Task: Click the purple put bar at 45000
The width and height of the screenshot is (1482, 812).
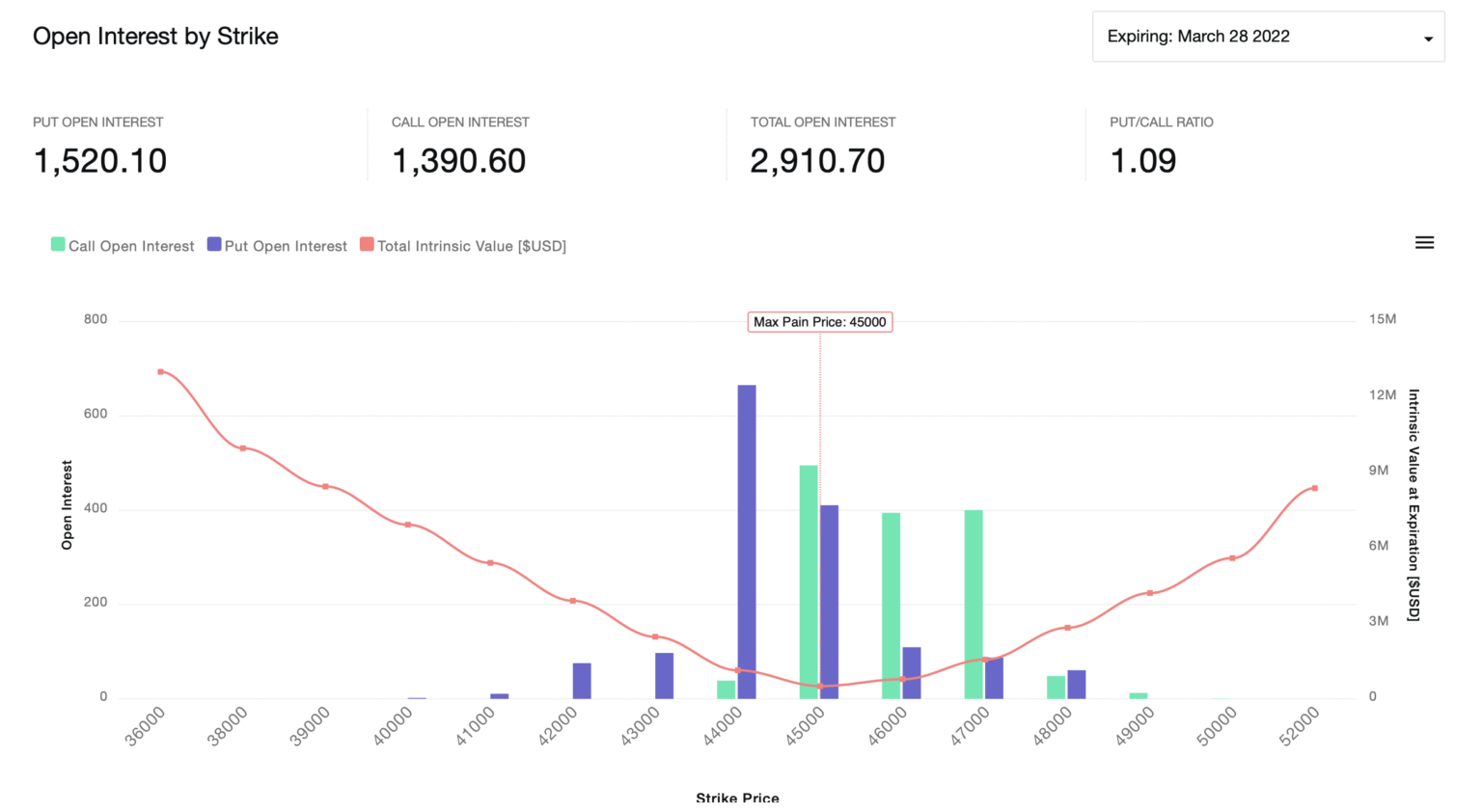Action: (x=829, y=602)
